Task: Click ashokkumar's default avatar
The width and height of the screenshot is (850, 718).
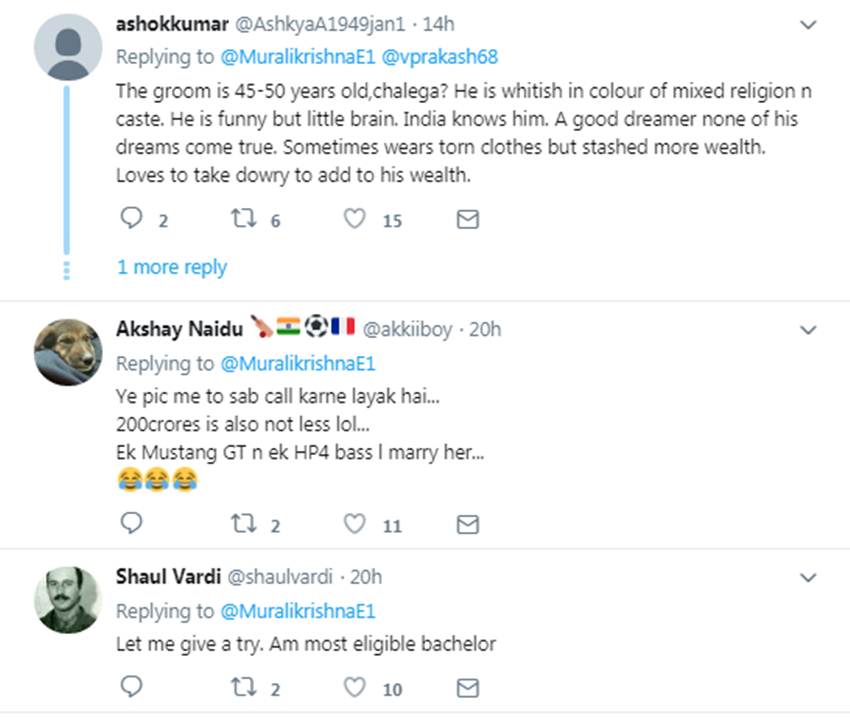Action: click(68, 45)
